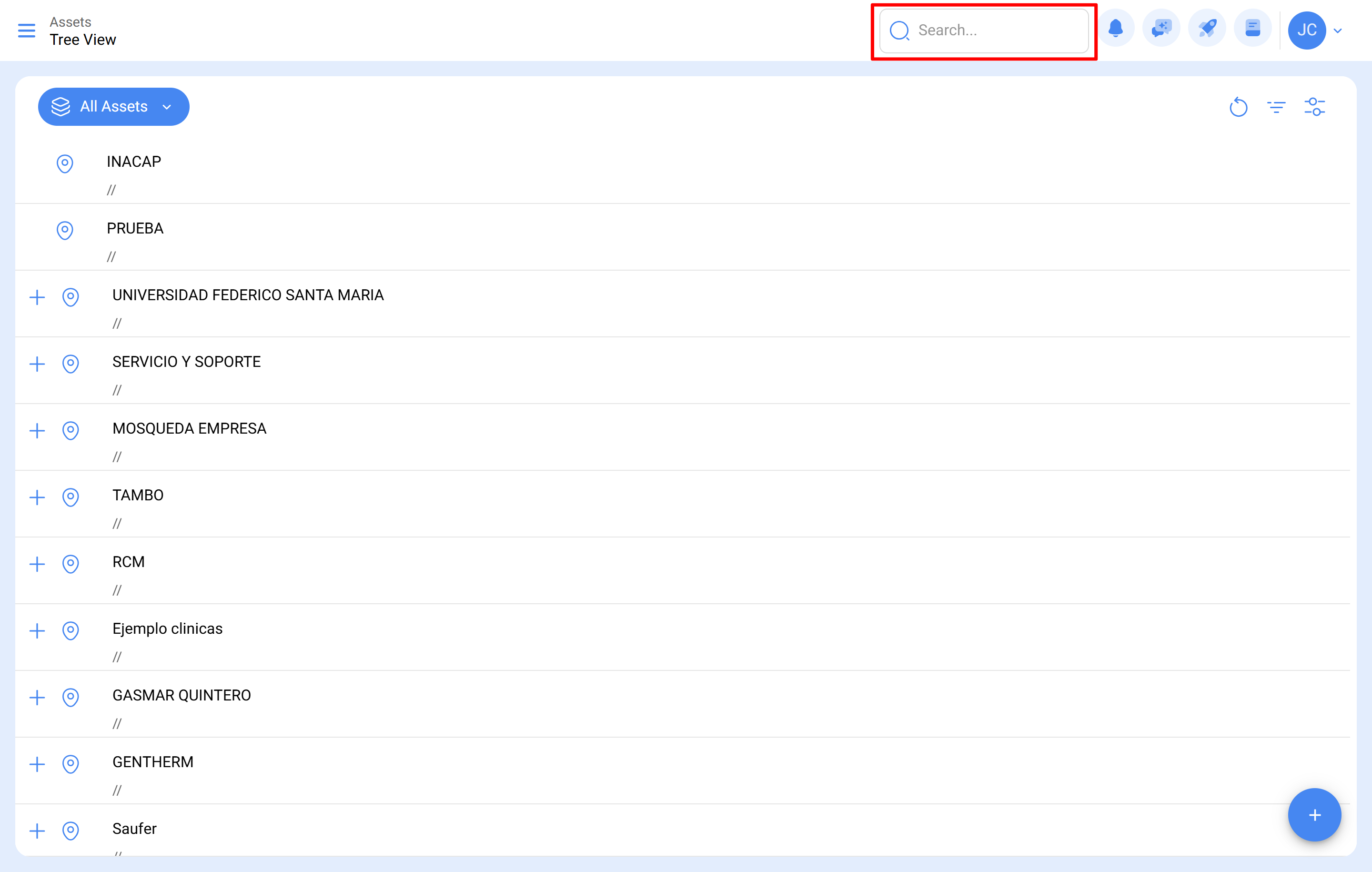The width and height of the screenshot is (1372, 872).
Task: Click the floating plus button to add asset
Action: [1314, 814]
